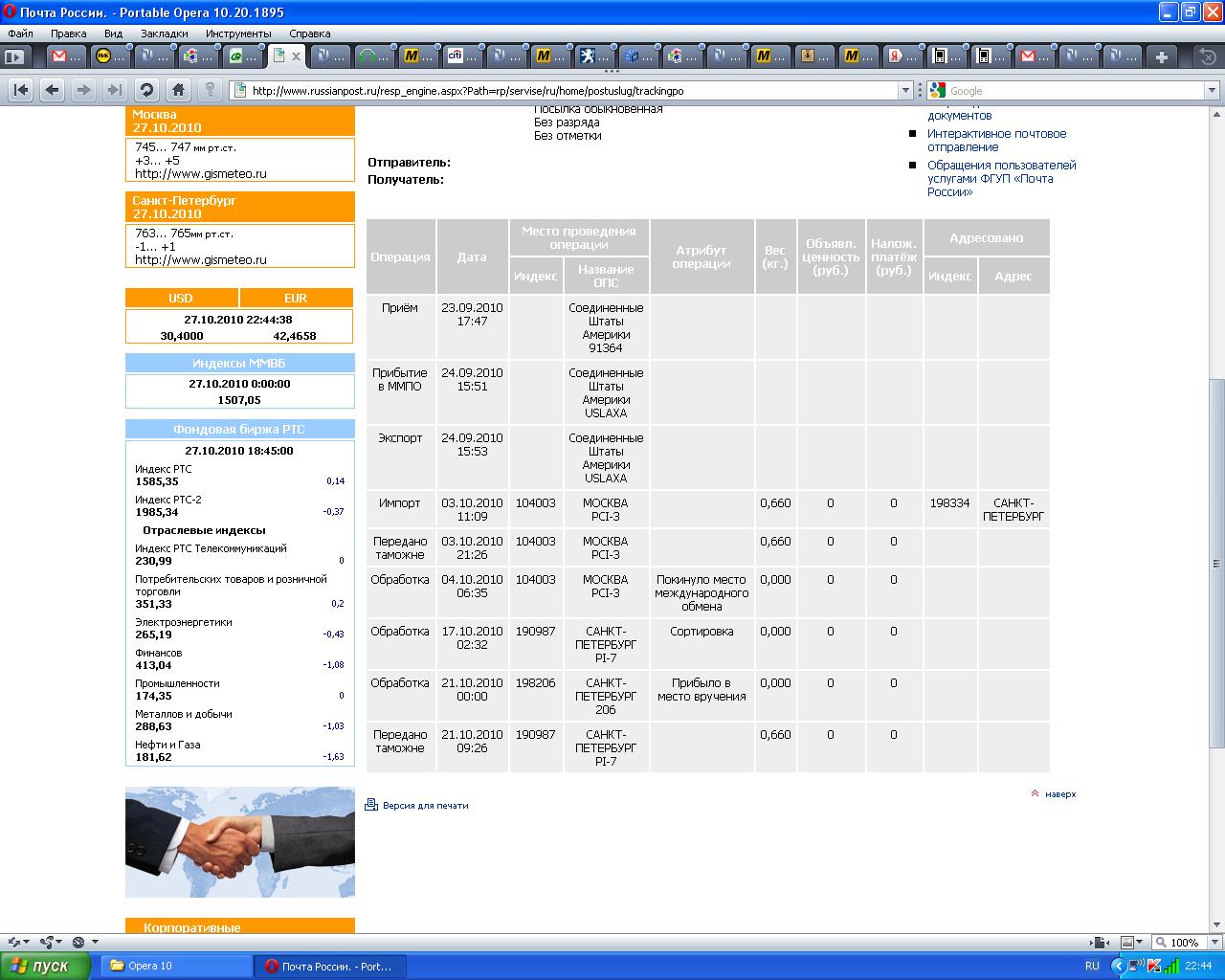Select the Сортировка attribute cell

[x=702, y=644]
